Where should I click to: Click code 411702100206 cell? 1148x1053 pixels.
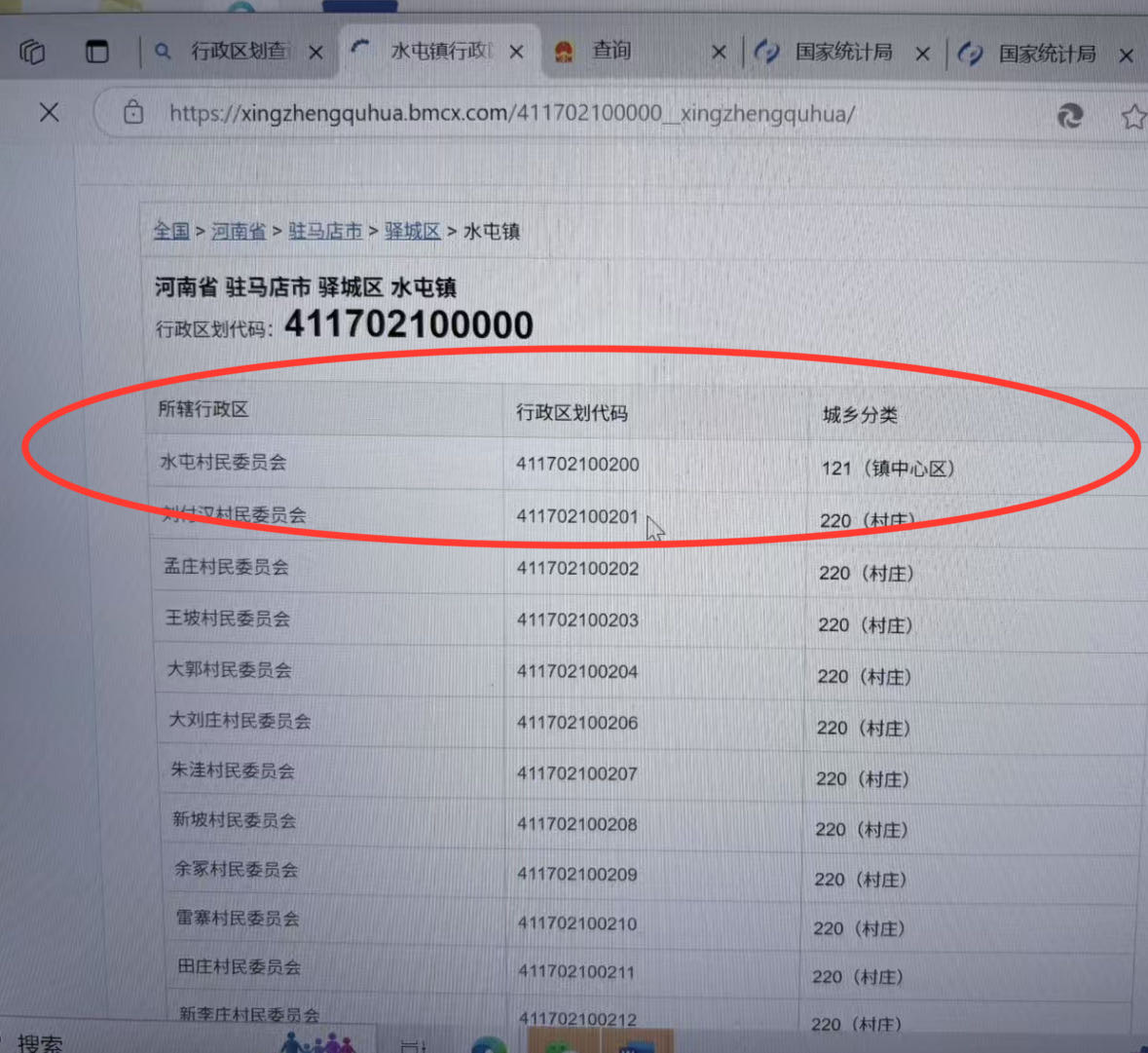point(577,723)
